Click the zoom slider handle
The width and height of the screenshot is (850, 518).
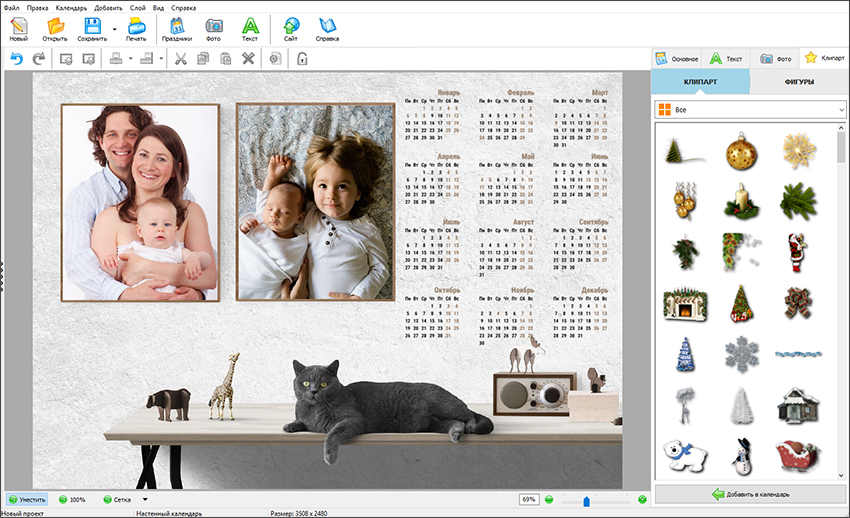click(x=586, y=500)
